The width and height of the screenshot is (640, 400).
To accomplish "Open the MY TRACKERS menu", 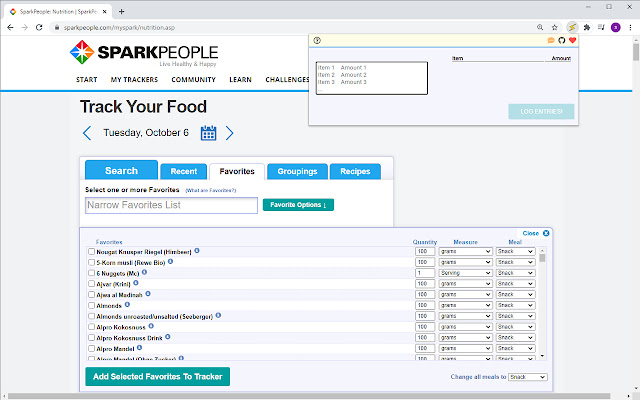I will 134,80.
